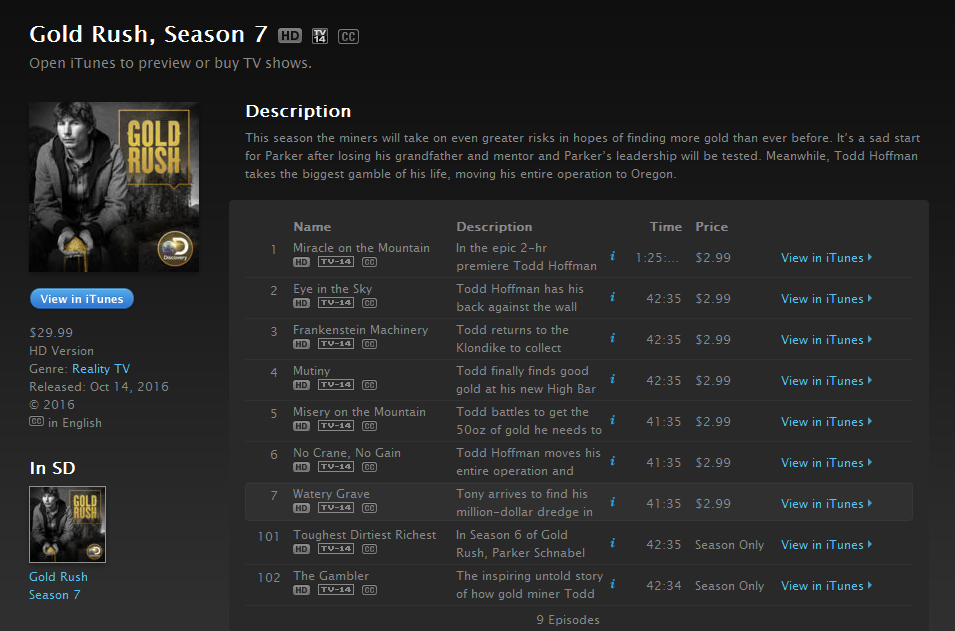
Task: Select episode title Misery on the Mountain
Action: 359,412
